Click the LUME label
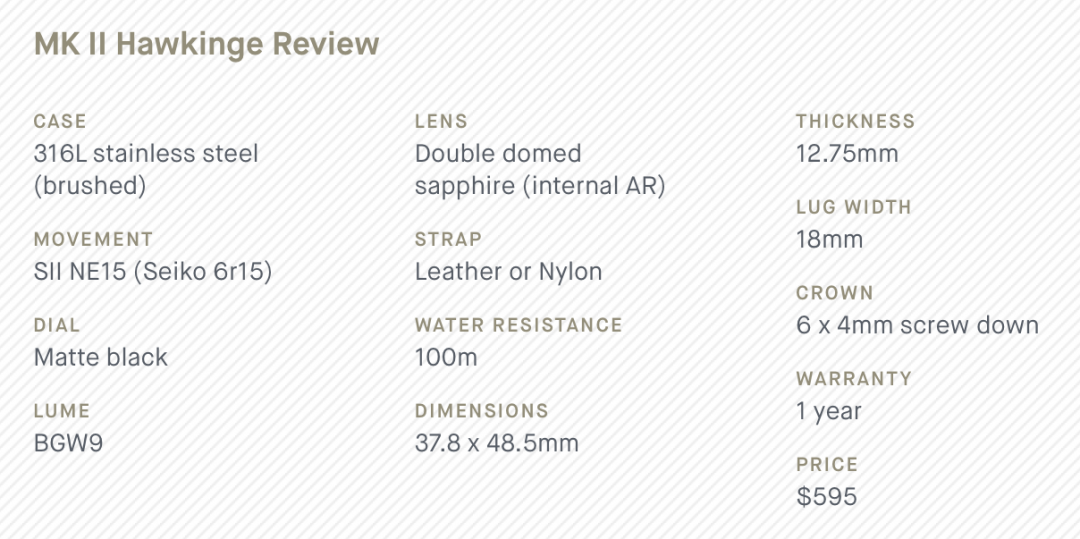 click(x=62, y=411)
